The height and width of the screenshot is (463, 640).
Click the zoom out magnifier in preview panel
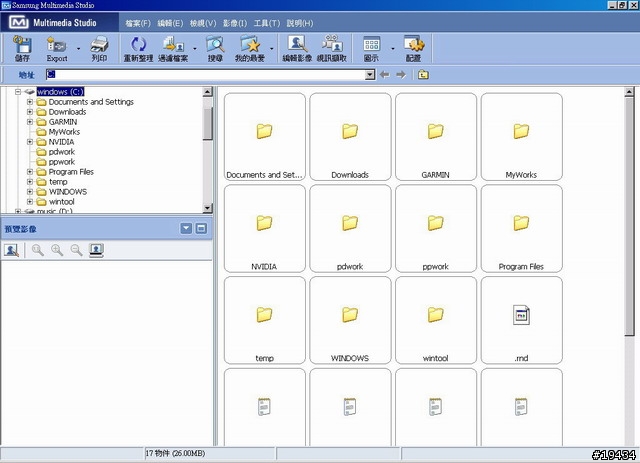[76, 250]
